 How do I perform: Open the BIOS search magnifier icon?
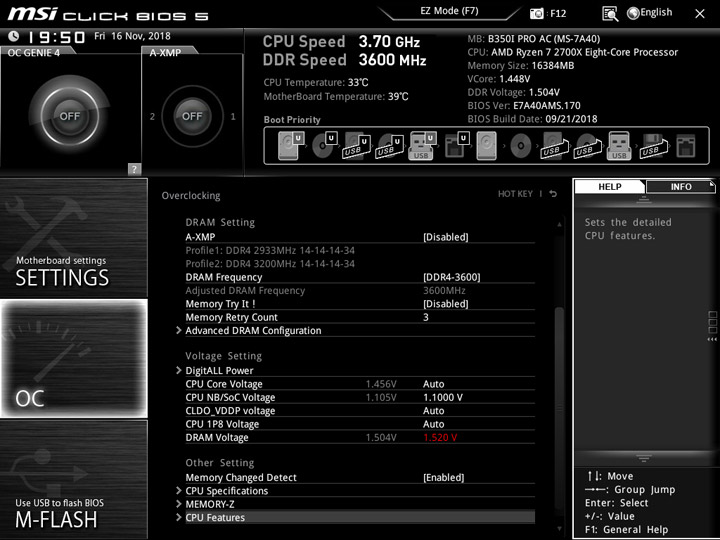(x=610, y=14)
